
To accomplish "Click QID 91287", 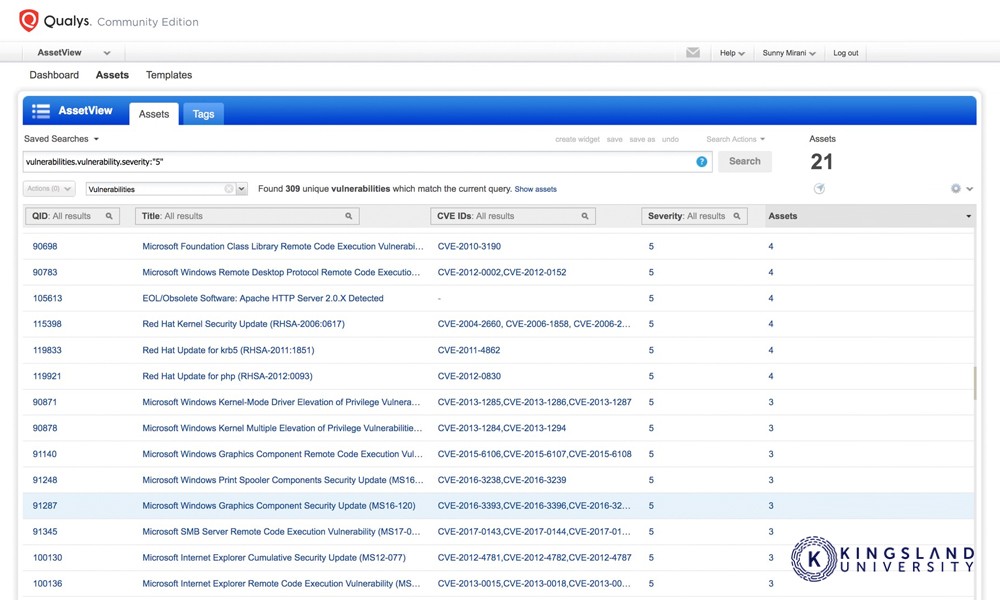I will (x=45, y=506).
